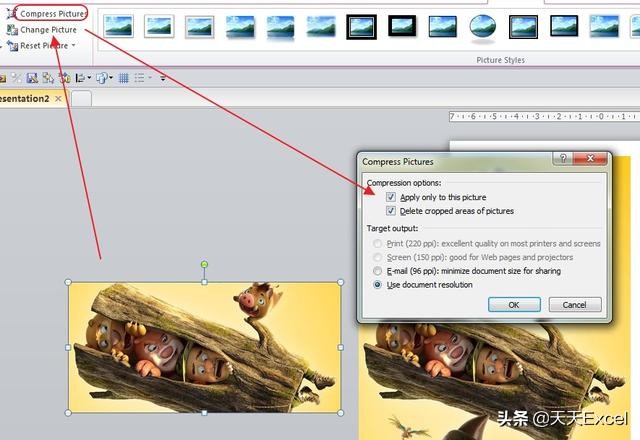Select the Print (220 ppi) option

click(x=378, y=244)
